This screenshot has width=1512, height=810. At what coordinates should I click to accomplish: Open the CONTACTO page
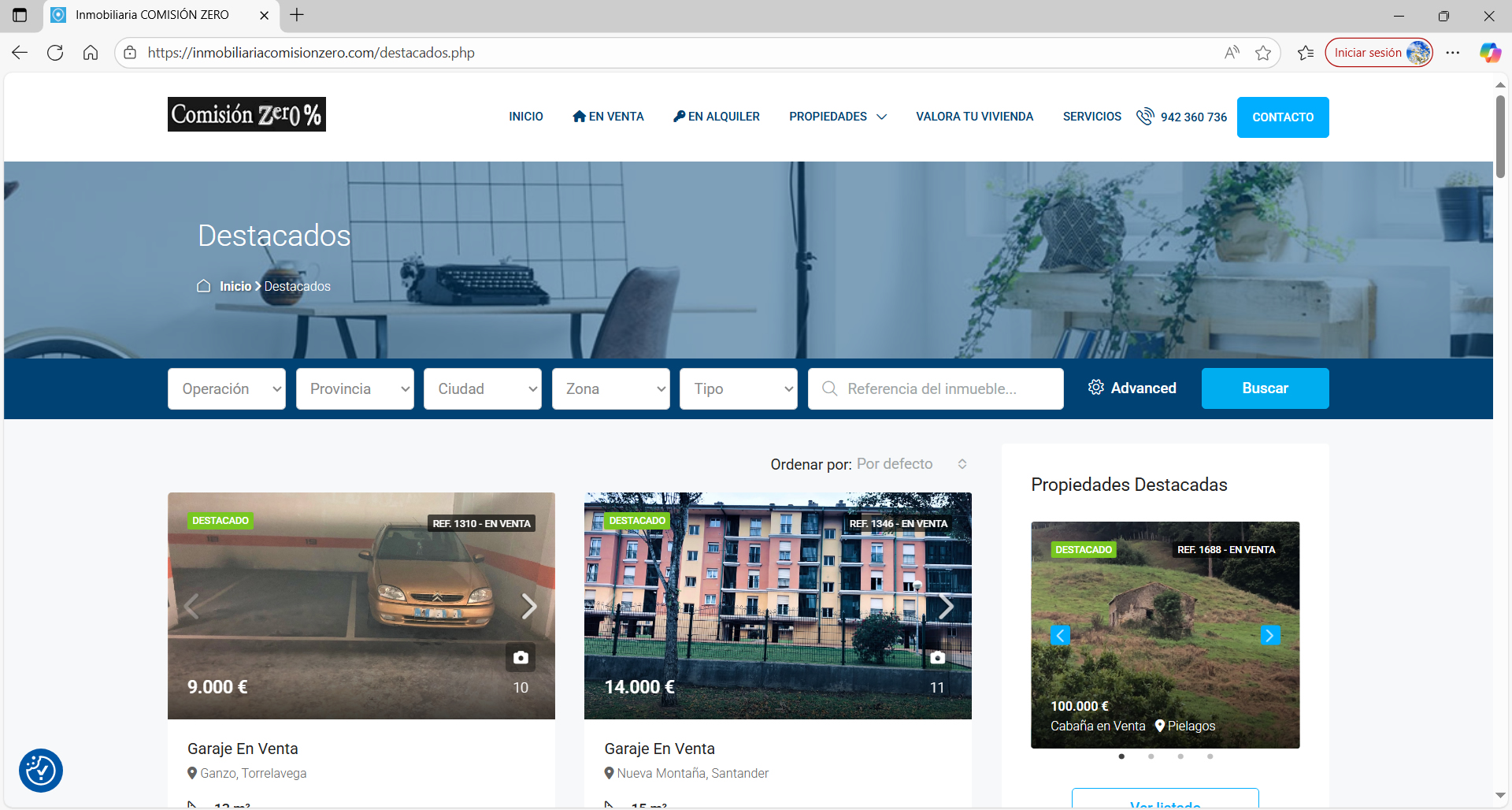click(1283, 117)
